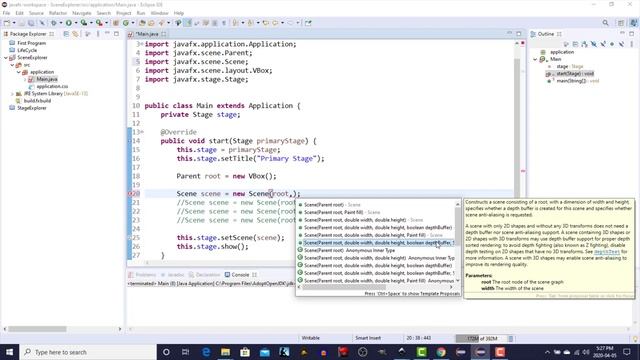Open the File menu
The width and height of the screenshot is (640, 360).
[x=7, y=13]
